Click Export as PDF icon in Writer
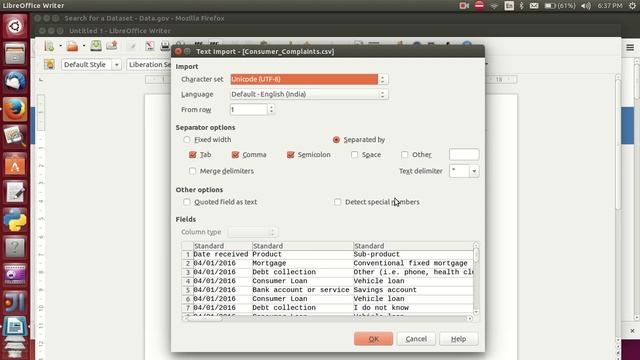 click(150, 46)
